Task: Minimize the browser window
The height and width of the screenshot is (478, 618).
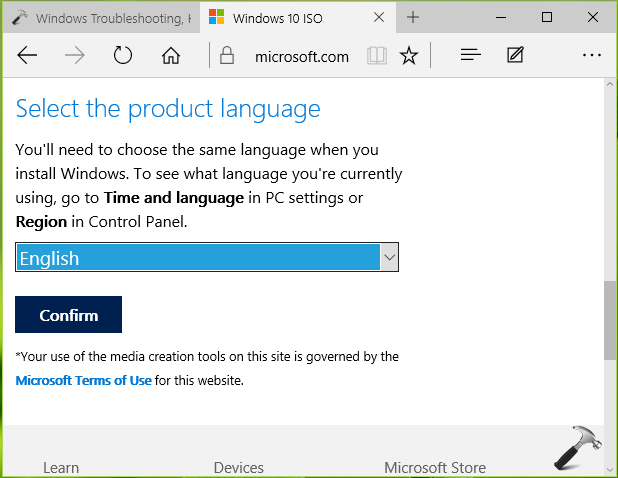Action: 501,17
